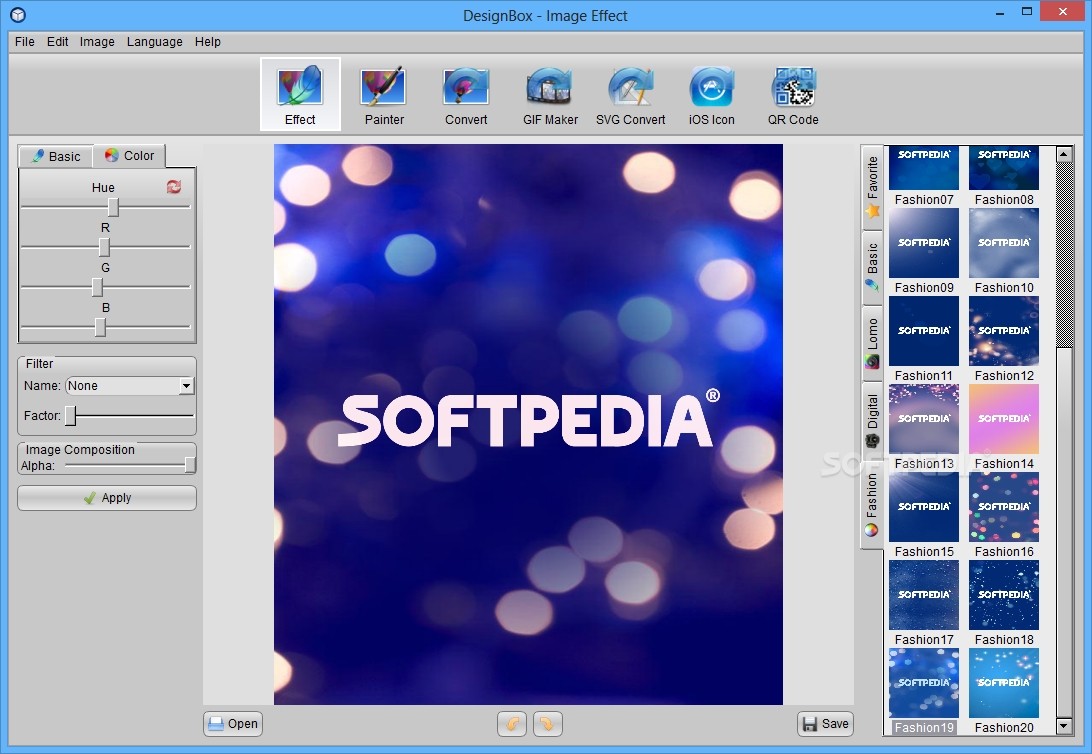Viewport: 1092px width, 754px height.
Task: Switch to the Basic tab on left panel
Action: [x=56, y=156]
